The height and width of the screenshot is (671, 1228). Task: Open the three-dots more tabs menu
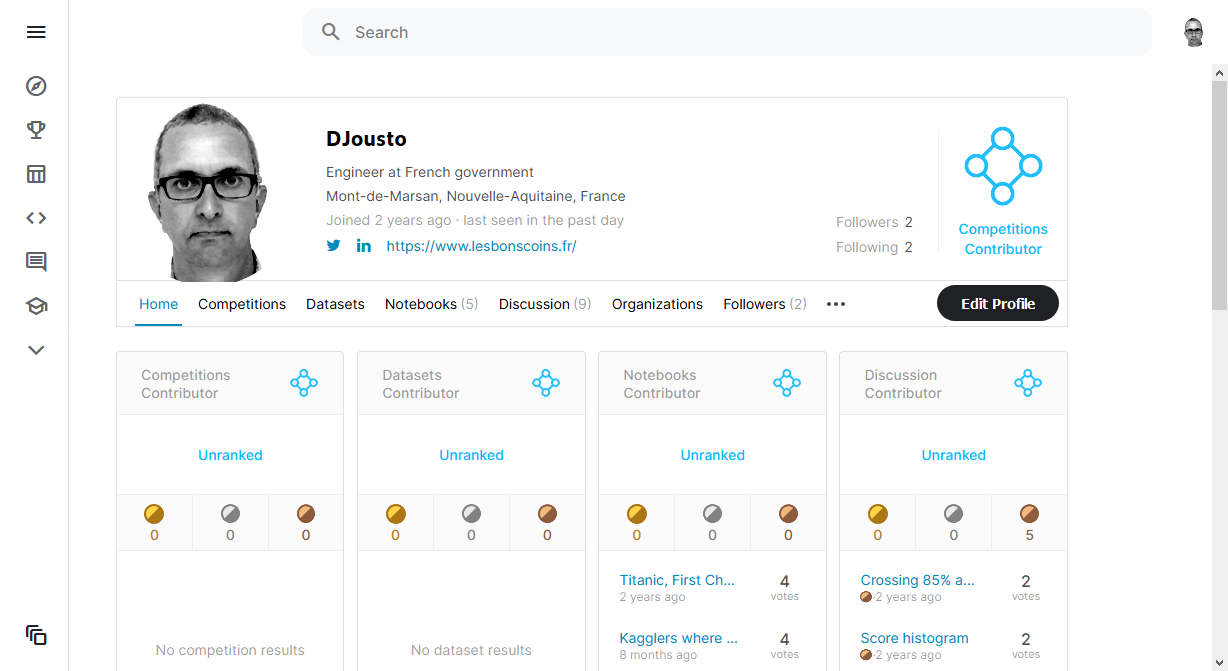[x=836, y=304]
